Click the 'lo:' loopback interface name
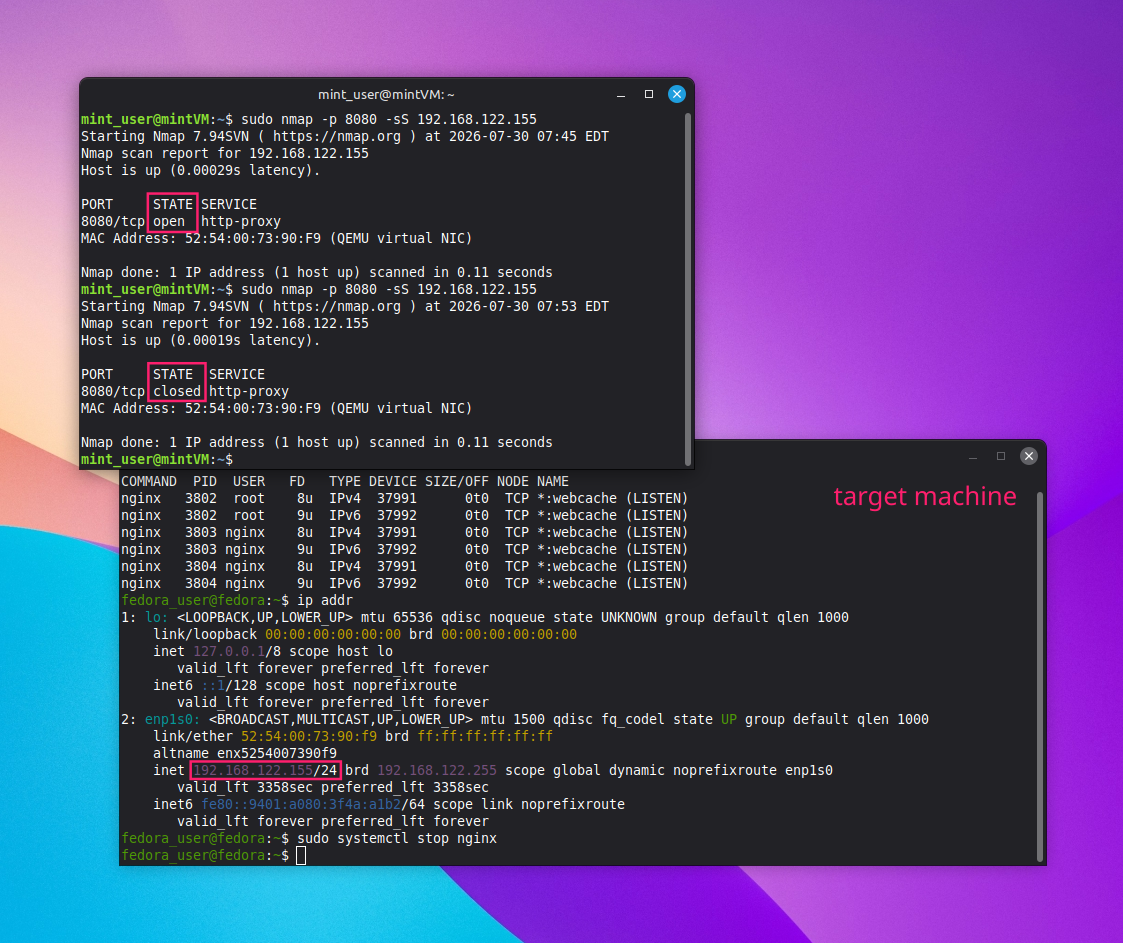This screenshot has width=1123, height=943. [156, 617]
